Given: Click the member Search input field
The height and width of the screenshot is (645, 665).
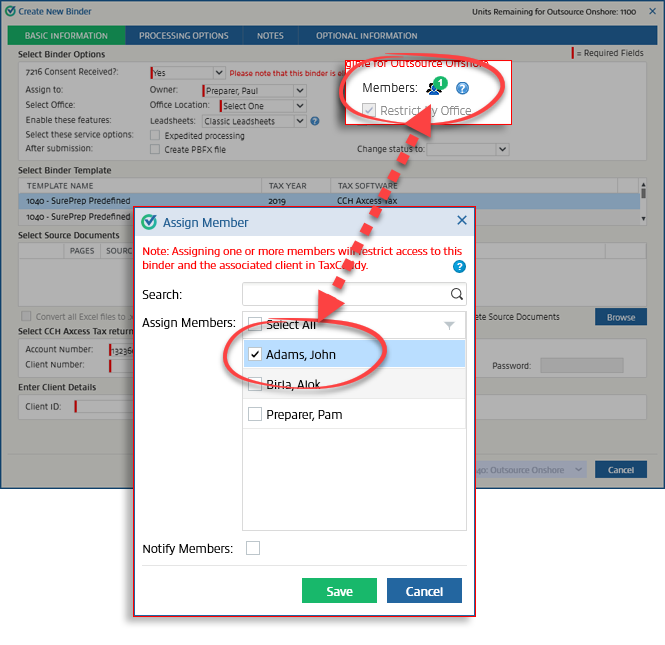Looking at the screenshot, I should (x=354, y=294).
